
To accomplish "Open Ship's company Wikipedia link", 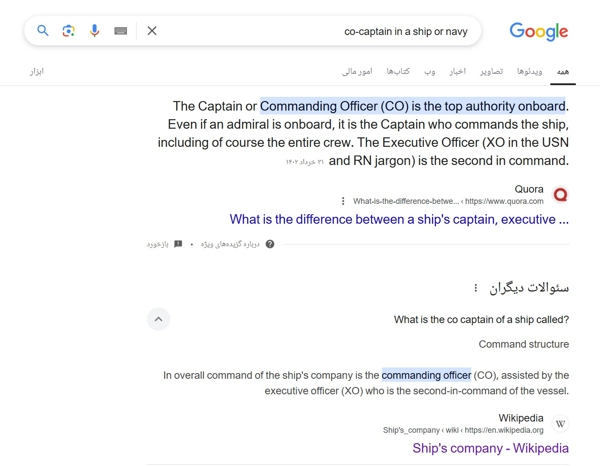I will click(490, 448).
